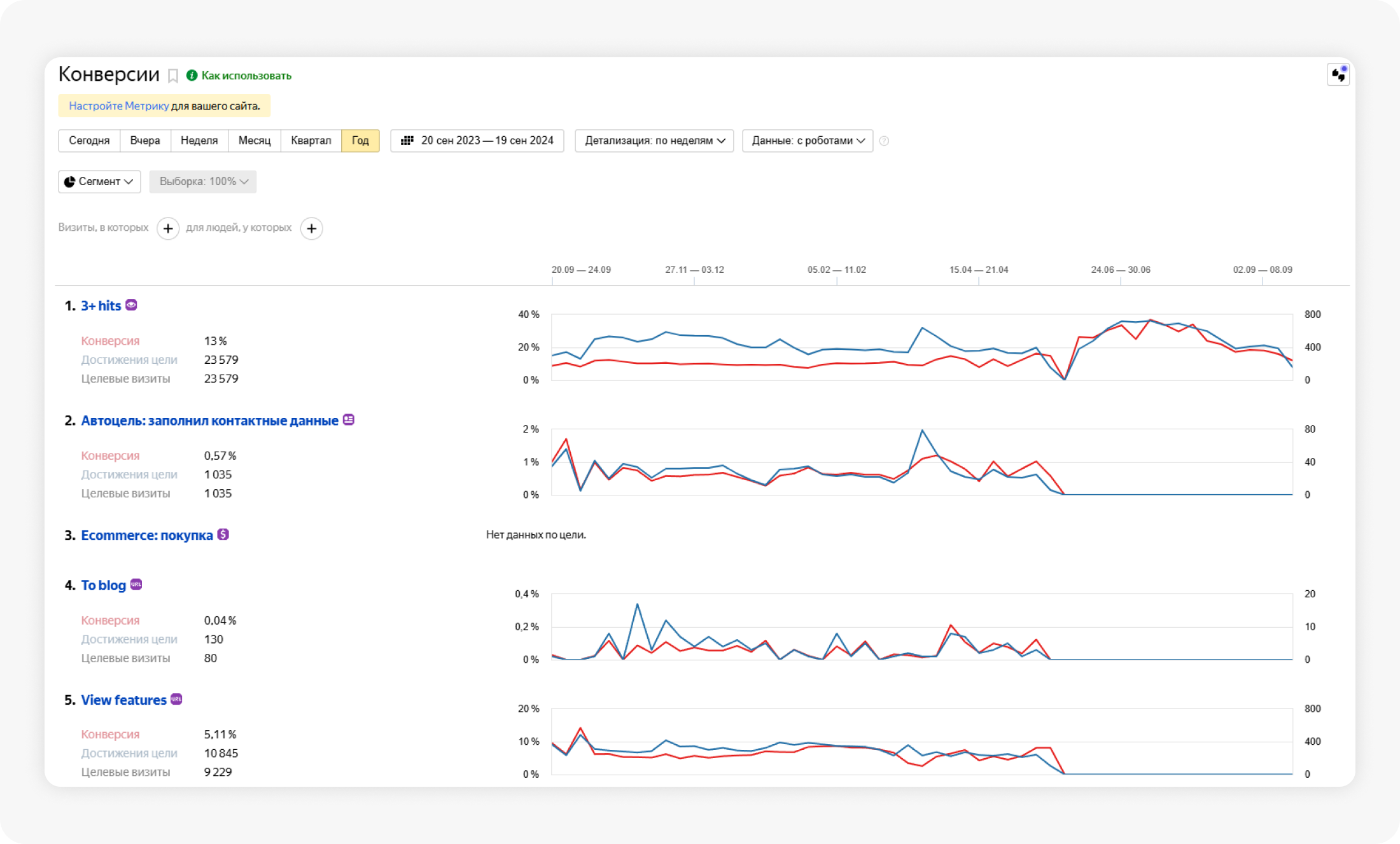Click the 27.11 — 03.12 timeline label
This screenshot has height=844, width=1400.
[695, 270]
